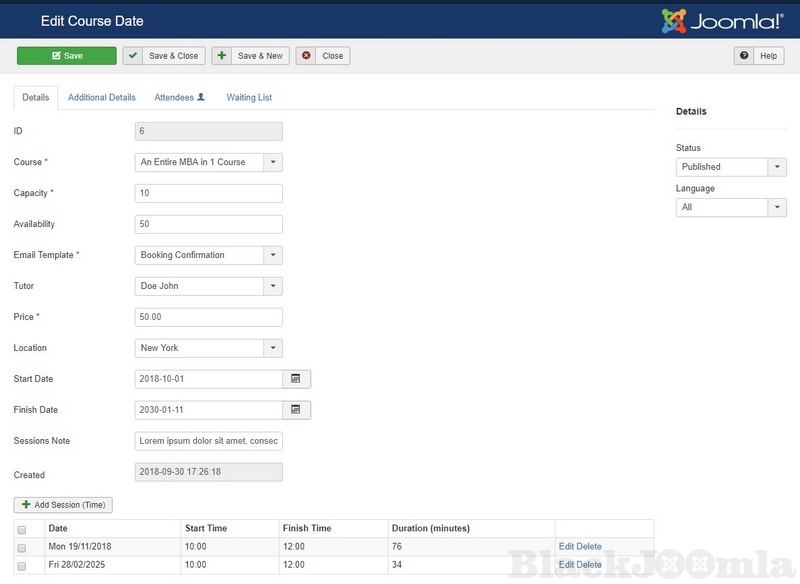The image size is (800, 584).
Task: Open Help via the question mark icon
Action: tap(745, 56)
